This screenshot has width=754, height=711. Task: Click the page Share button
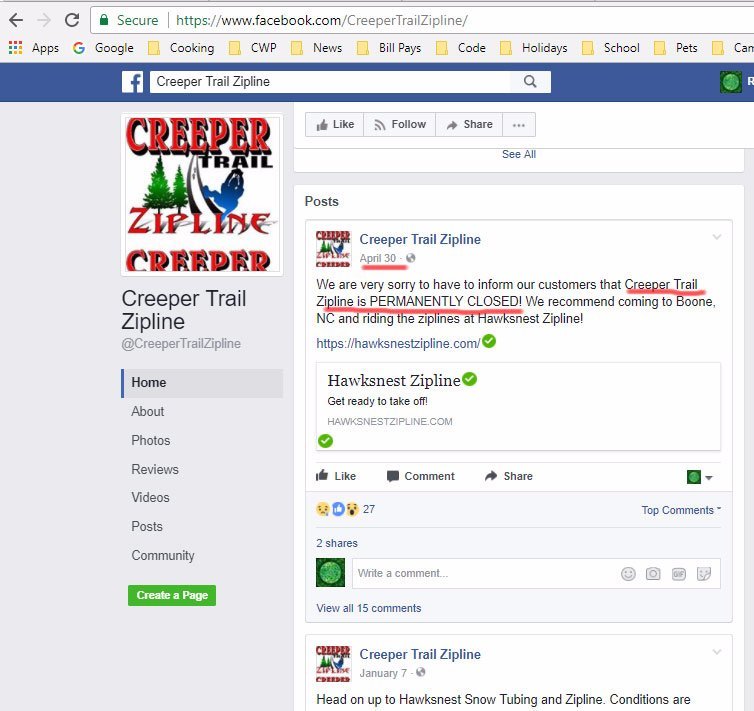[x=469, y=125]
